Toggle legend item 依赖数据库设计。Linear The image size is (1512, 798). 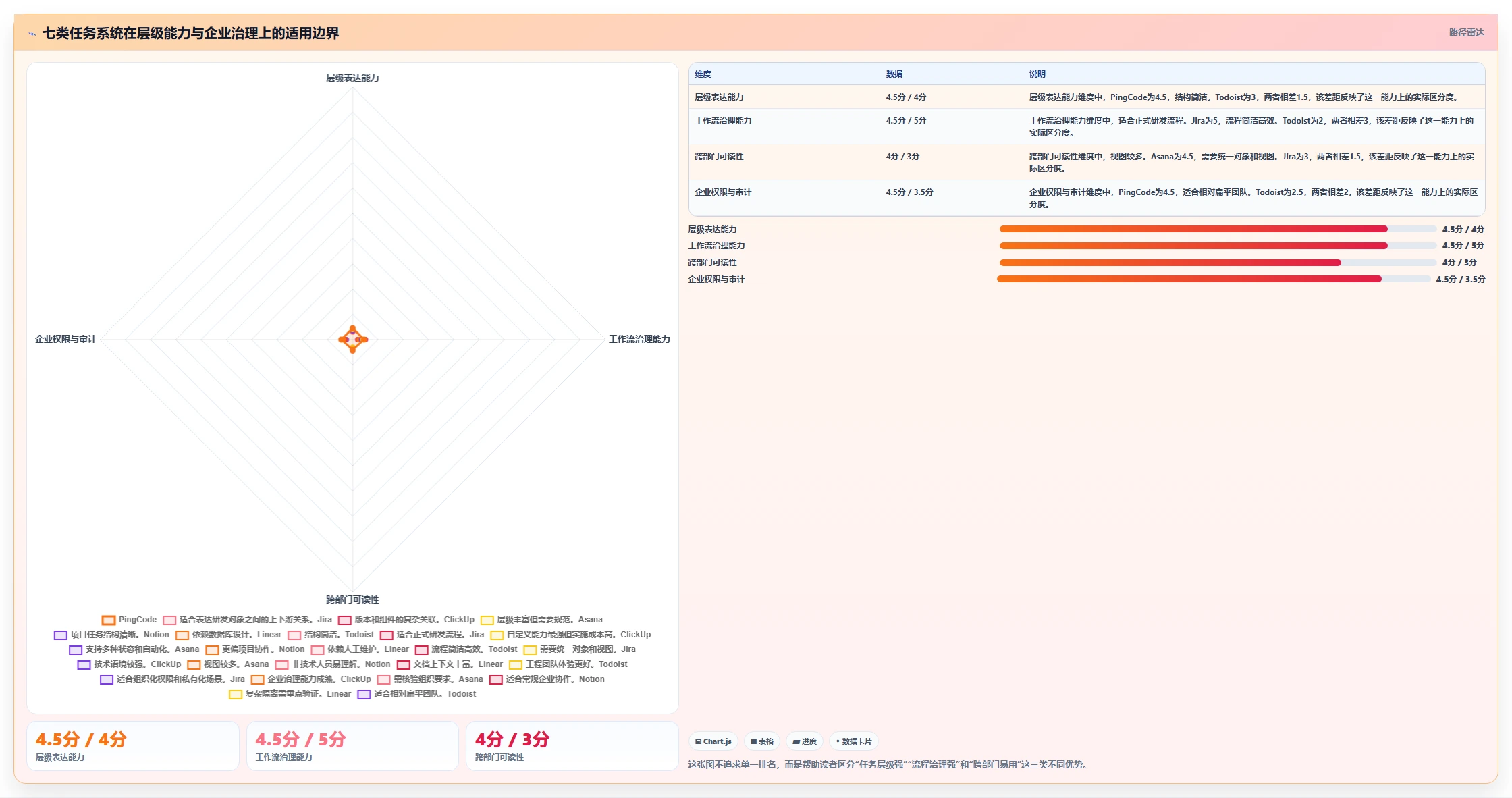tap(228, 635)
